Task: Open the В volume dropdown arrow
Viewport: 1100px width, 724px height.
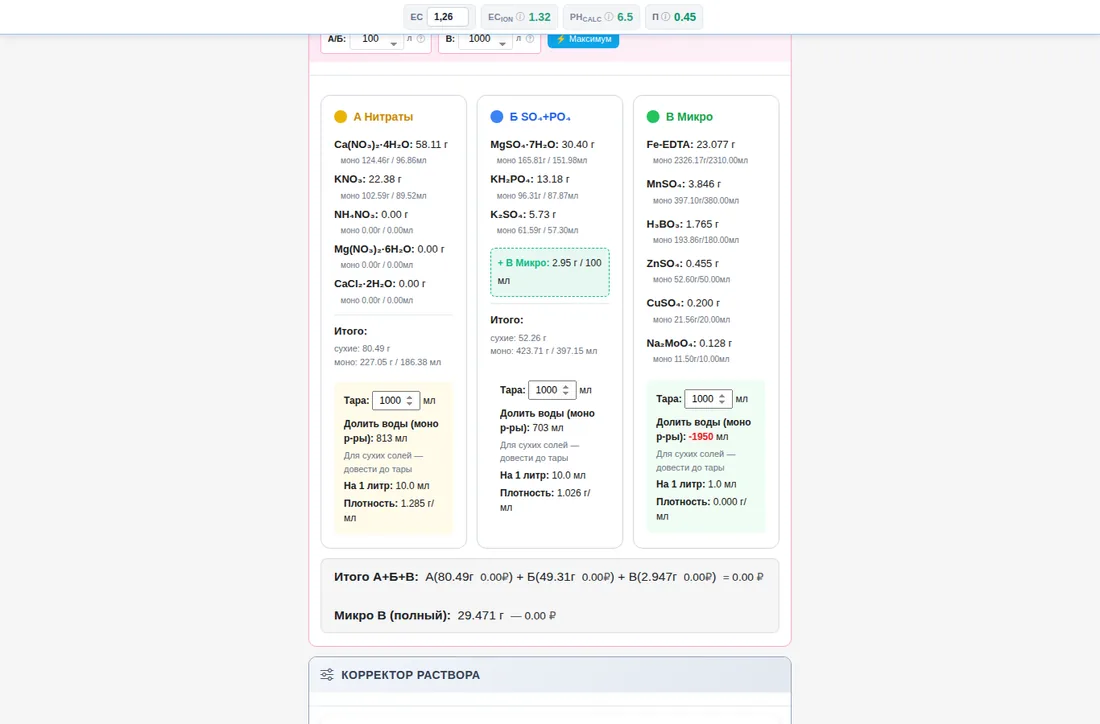Action: [502, 43]
